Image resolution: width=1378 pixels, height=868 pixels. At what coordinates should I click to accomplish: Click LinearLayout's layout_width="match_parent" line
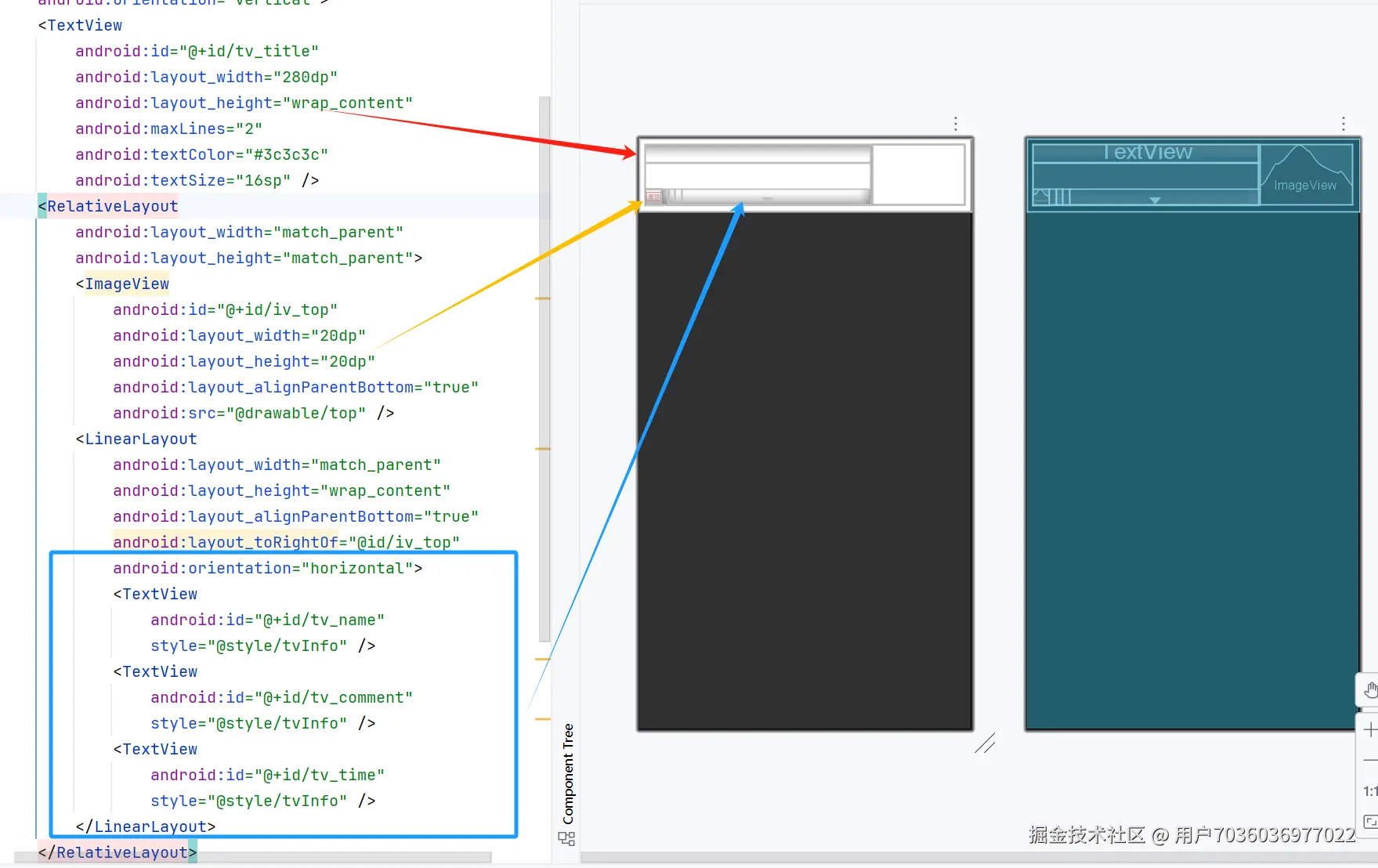(x=277, y=465)
